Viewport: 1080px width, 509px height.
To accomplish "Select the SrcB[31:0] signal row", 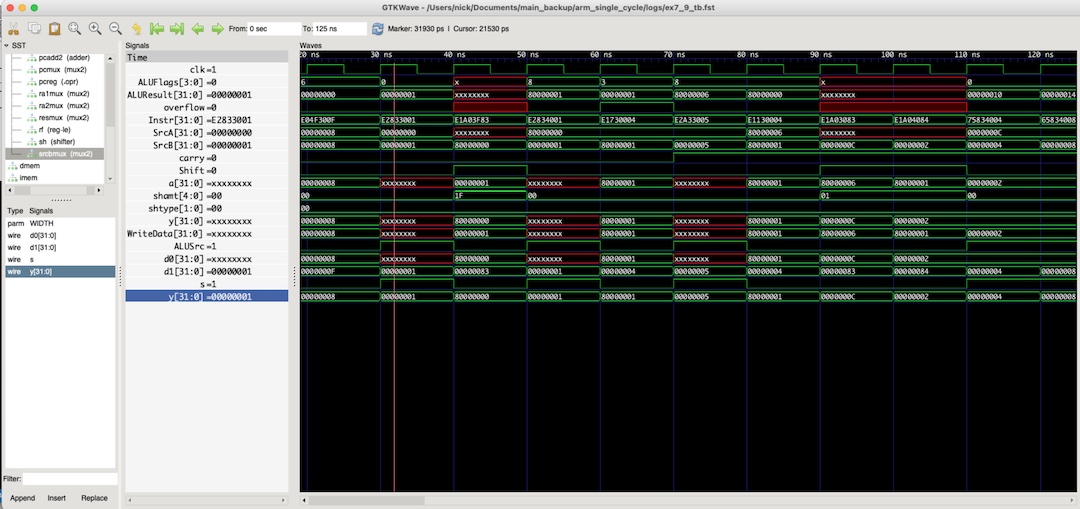I will tap(207, 145).
